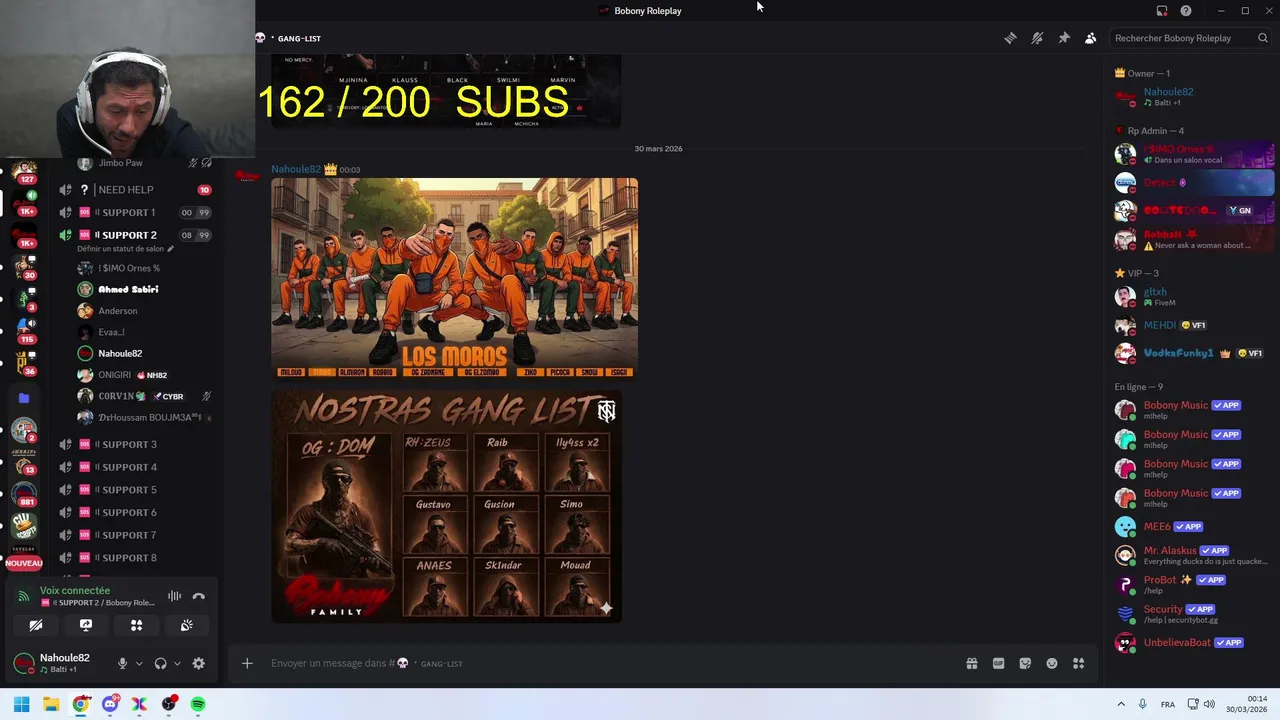Click the NOUVEAU unread indicator
Viewport: 1280px width, 720px height.
24,563
